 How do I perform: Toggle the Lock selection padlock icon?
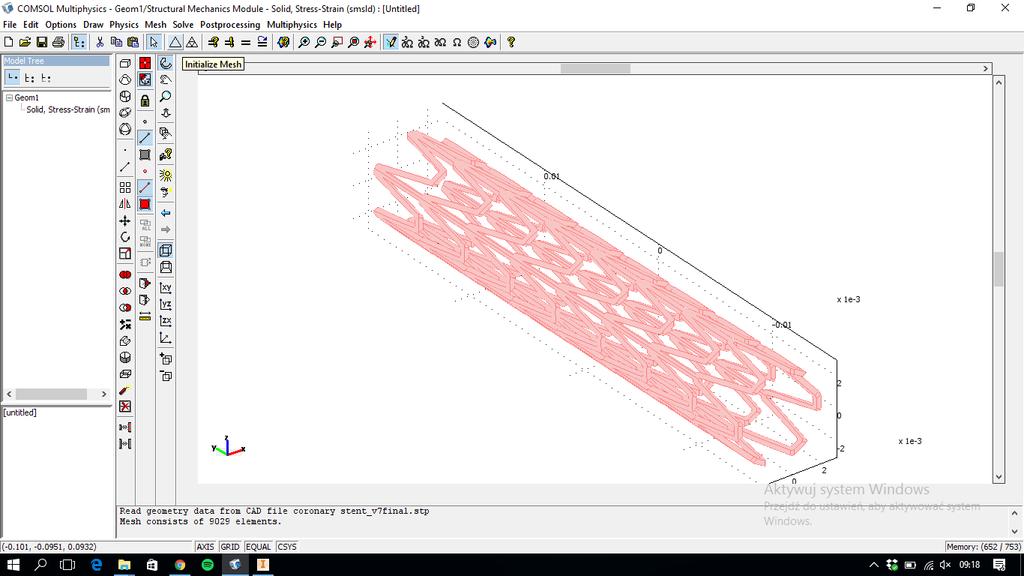145,101
